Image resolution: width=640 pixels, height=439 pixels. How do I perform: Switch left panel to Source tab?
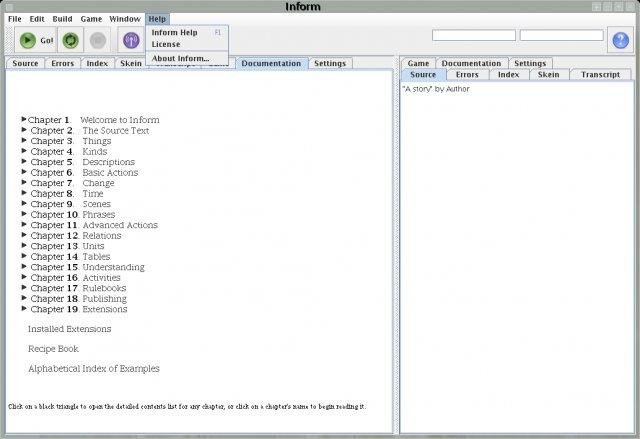(x=25, y=63)
